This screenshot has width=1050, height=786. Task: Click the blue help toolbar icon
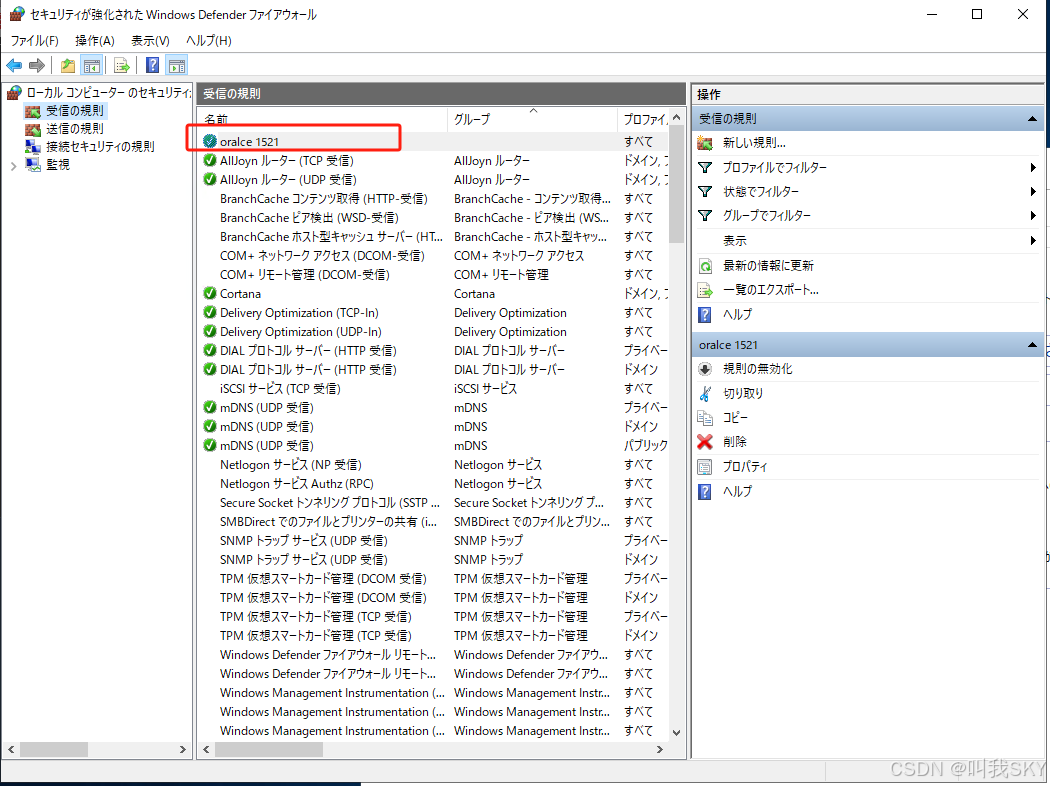pos(153,65)
